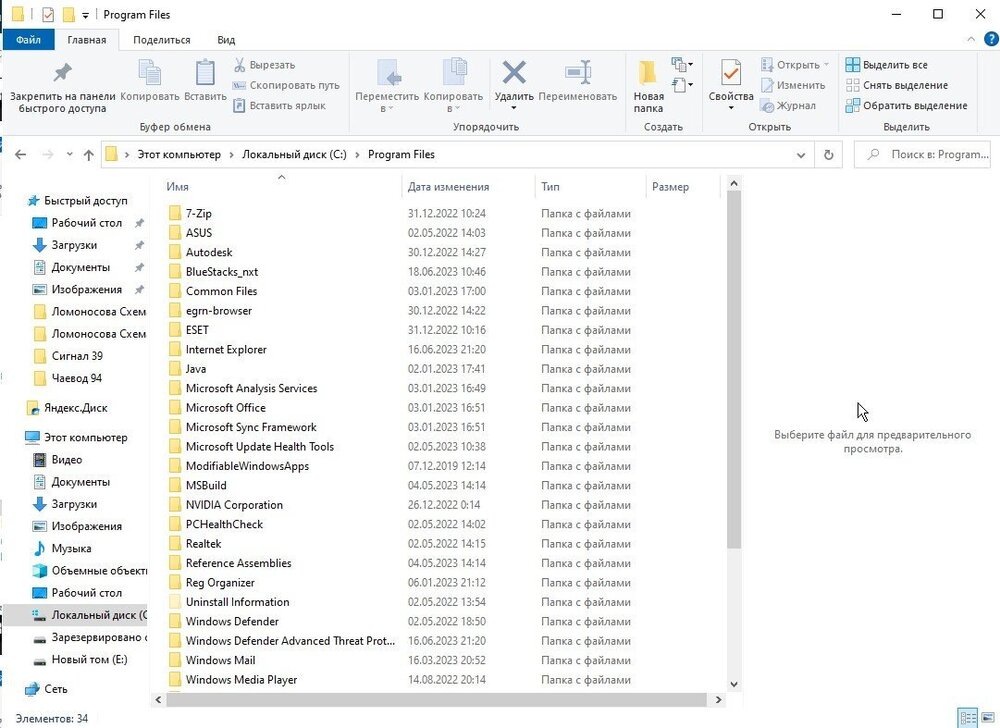1000x728 pixels.
Task: Sort by the Имя column header
Action: coord(177,187)
